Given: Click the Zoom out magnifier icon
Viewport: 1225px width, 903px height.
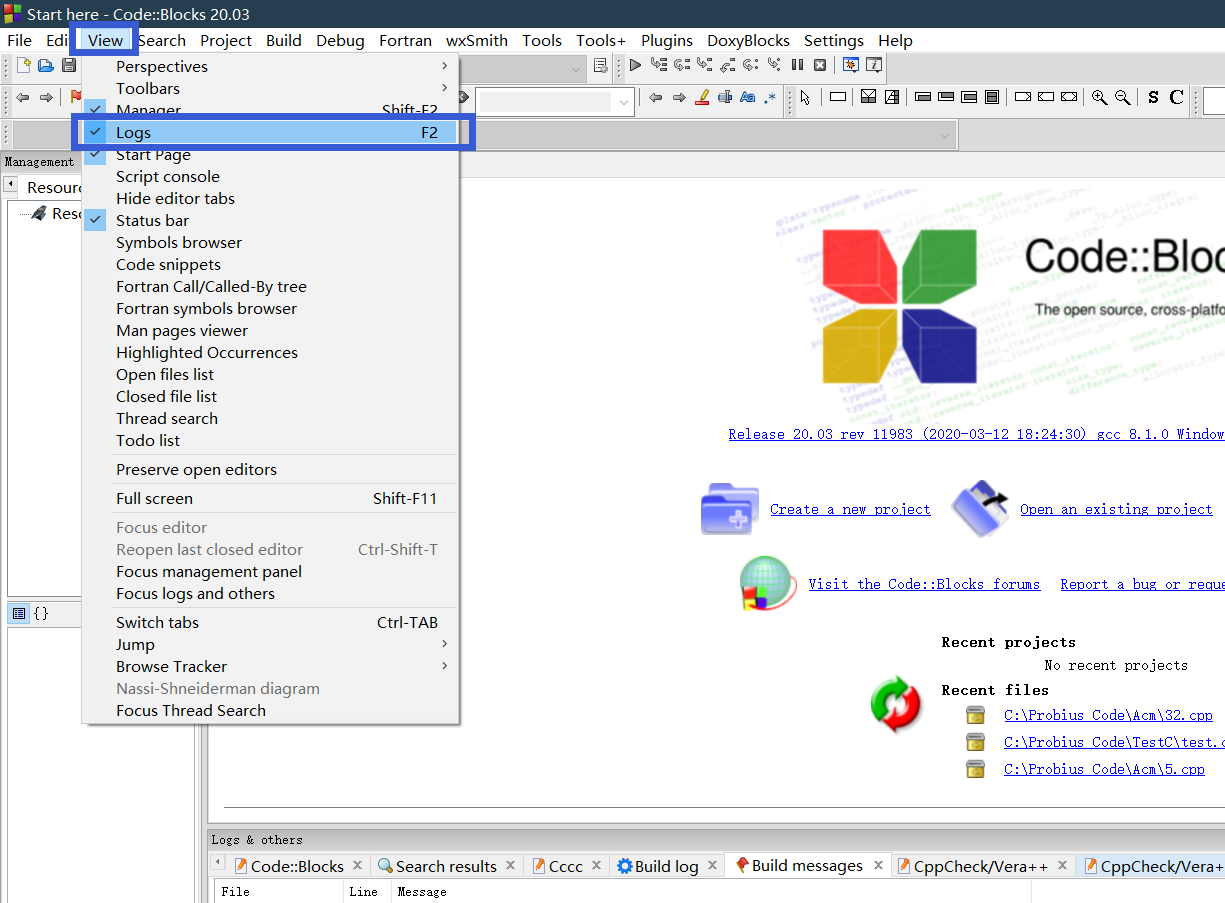Looking at the screenshot, I should point(1123,97).
